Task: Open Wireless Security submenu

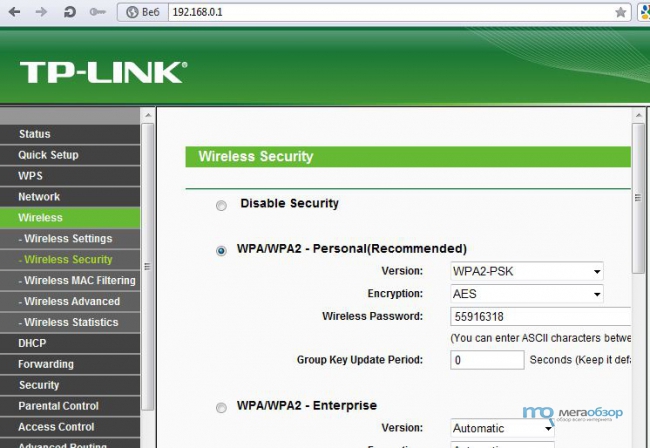Action: point(70,259)
